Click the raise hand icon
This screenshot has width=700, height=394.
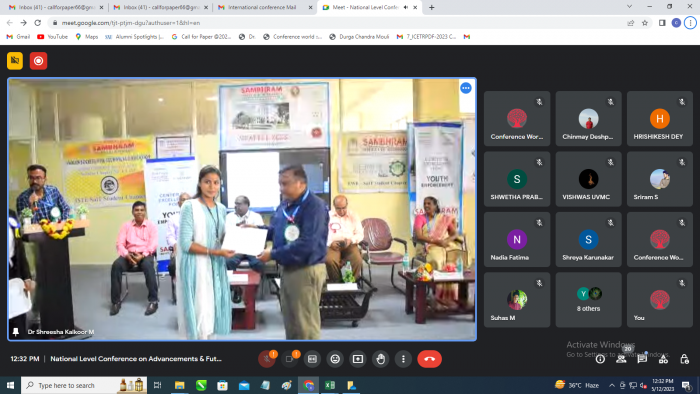point(380,359)
